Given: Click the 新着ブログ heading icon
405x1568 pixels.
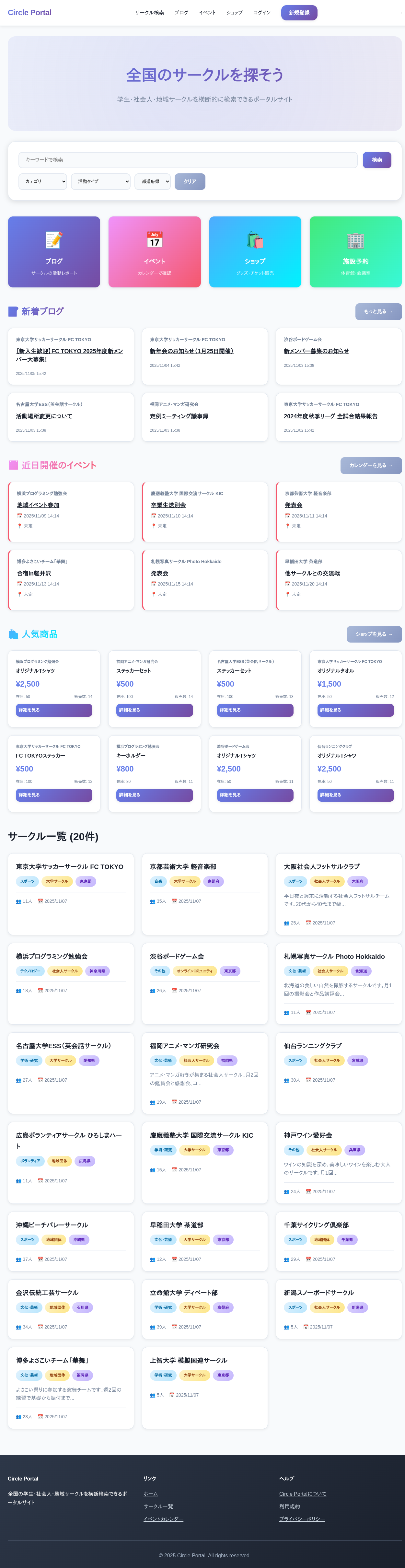Looking at the screenshot, I should click(x=13, y=312).
